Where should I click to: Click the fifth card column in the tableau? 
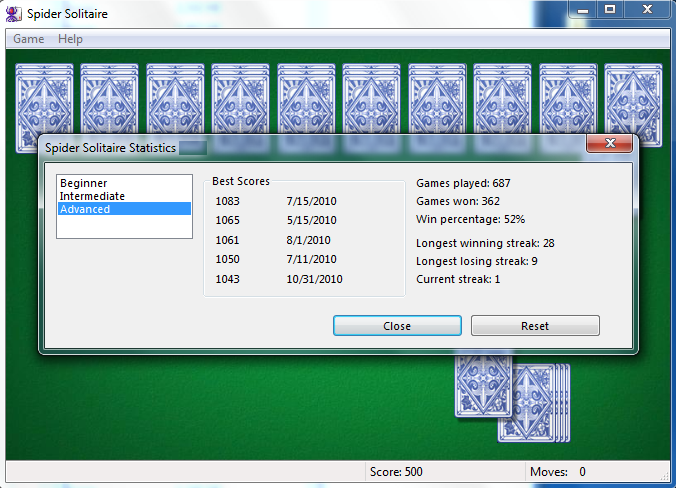(305, 99)
